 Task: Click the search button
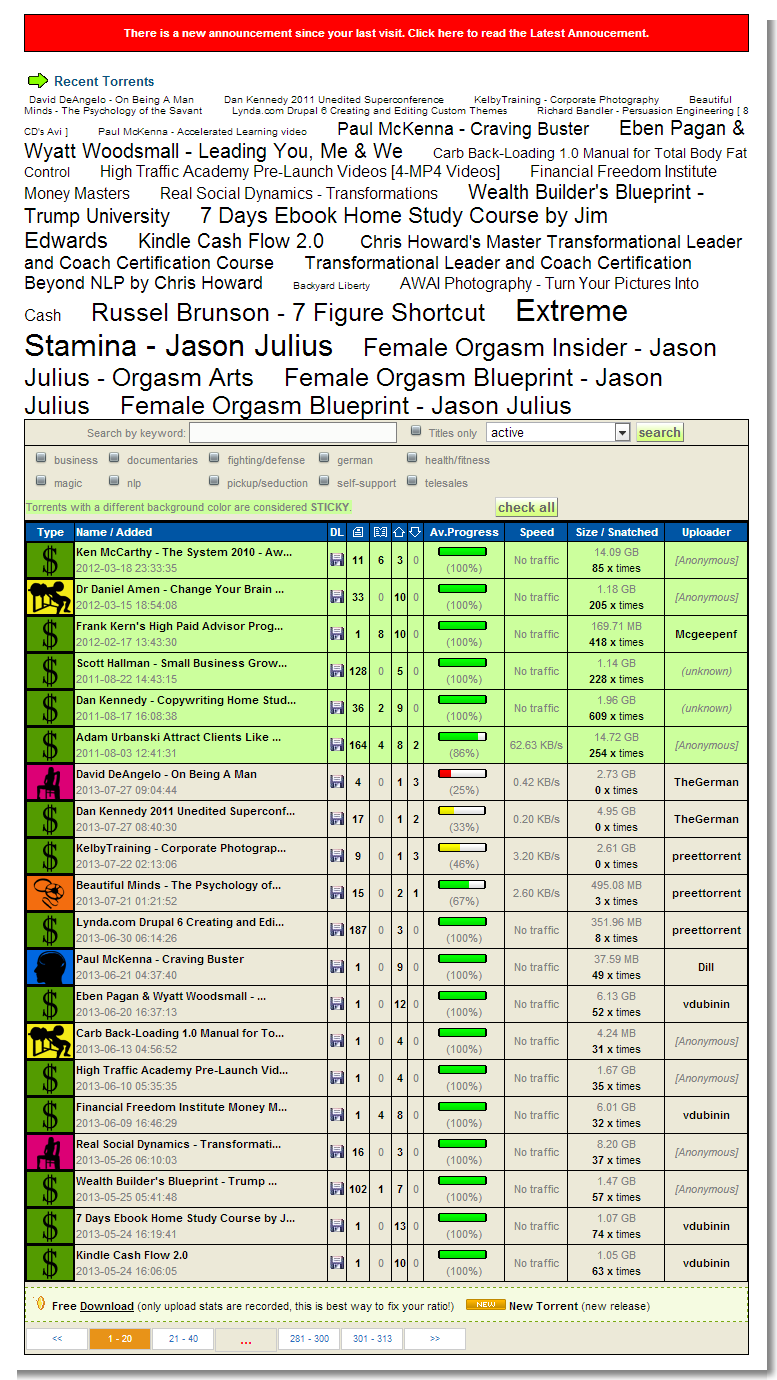click(x=660, y=433)
